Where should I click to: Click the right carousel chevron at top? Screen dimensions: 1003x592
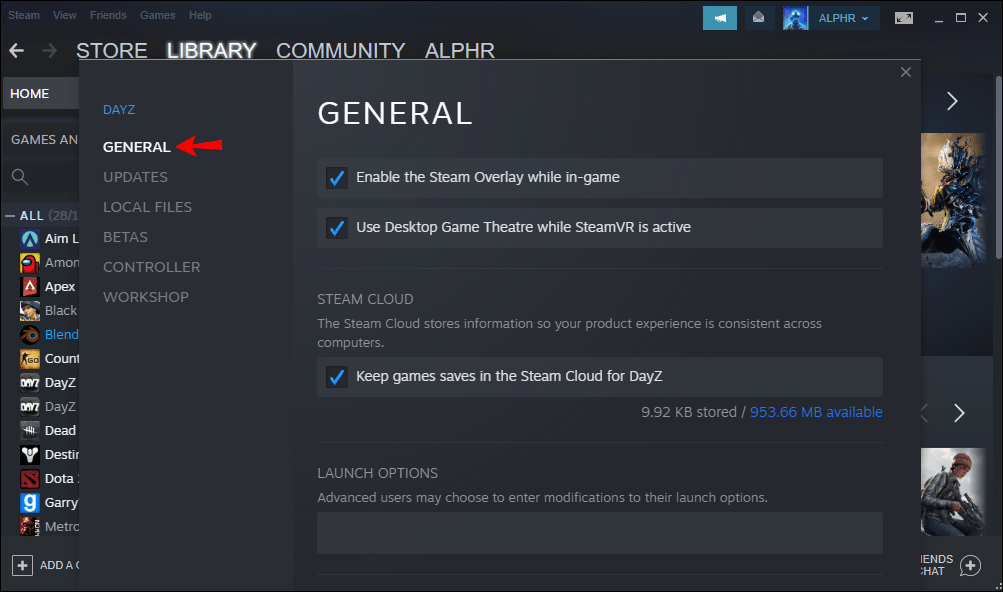[x=952, y=101]
